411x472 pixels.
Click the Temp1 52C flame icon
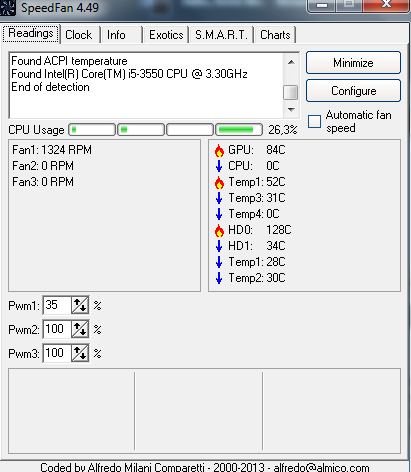(x=219, y=182)
